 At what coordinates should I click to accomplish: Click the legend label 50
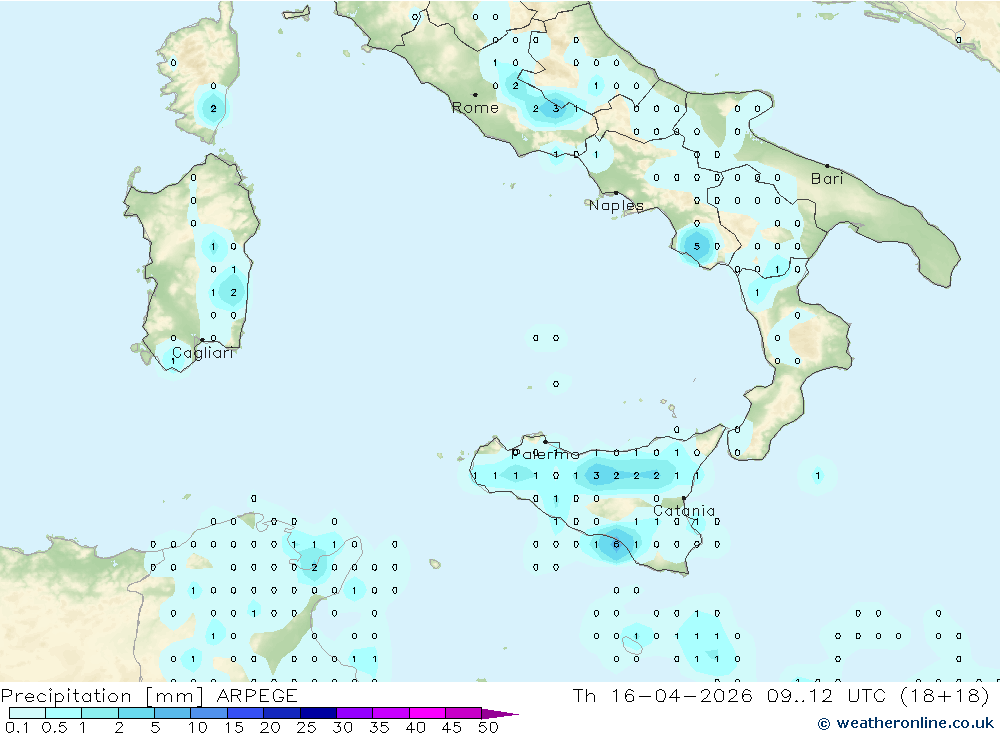[x=488, y=727]
